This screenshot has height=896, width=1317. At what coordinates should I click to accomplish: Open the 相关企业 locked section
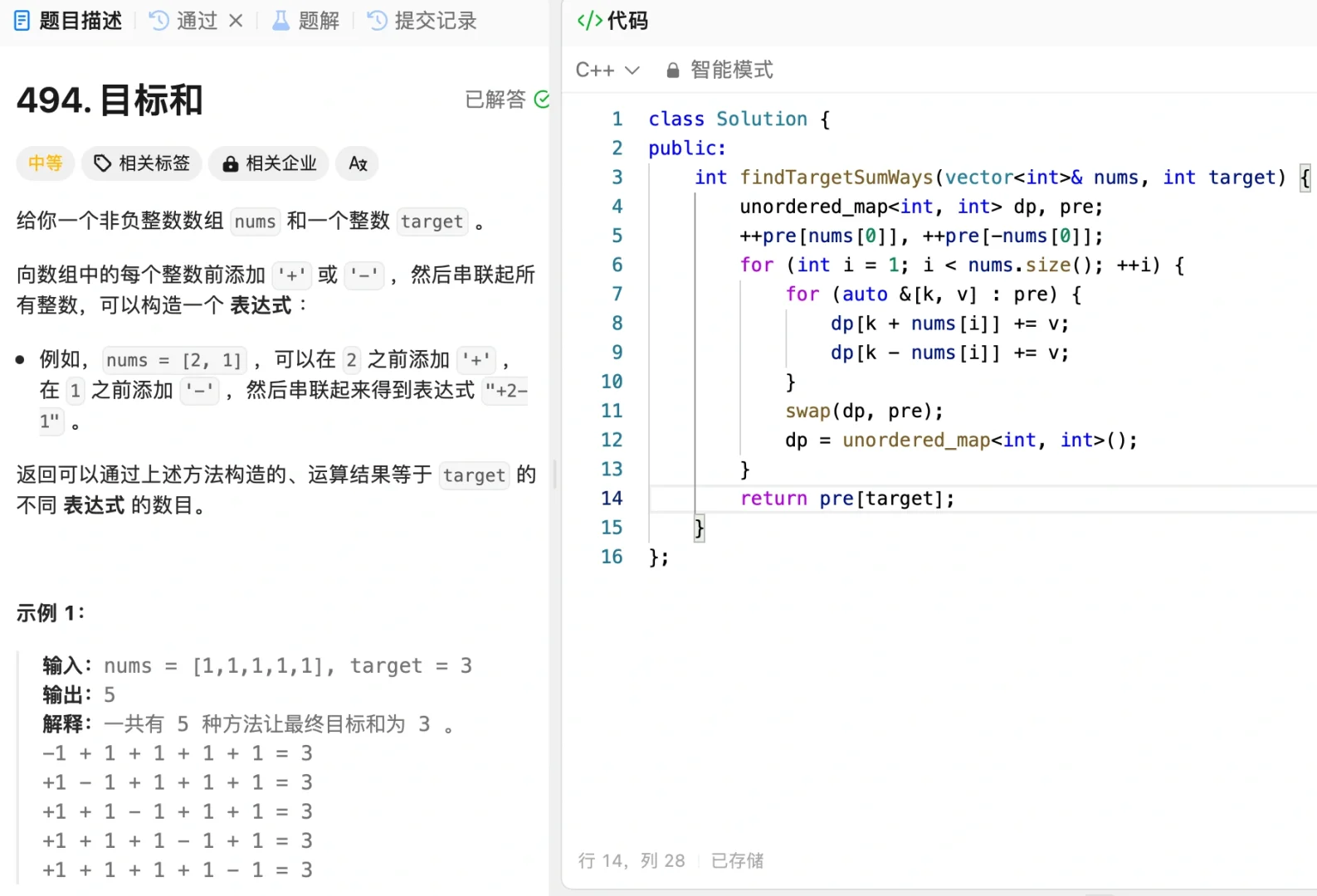(x=269, y=163)
